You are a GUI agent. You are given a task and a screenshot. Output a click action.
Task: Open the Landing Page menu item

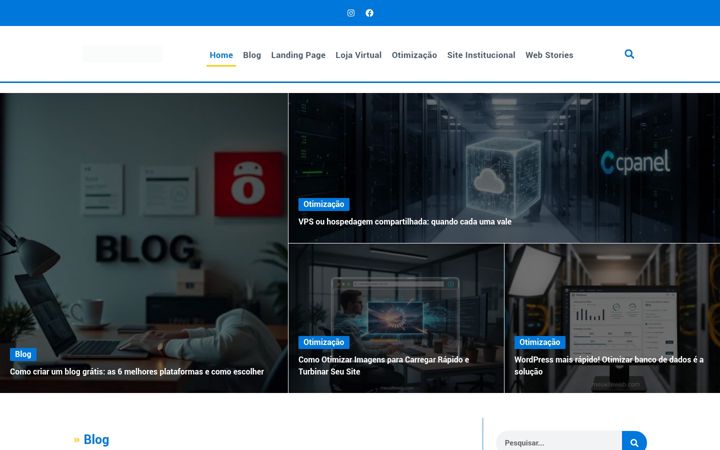point(298,55)
